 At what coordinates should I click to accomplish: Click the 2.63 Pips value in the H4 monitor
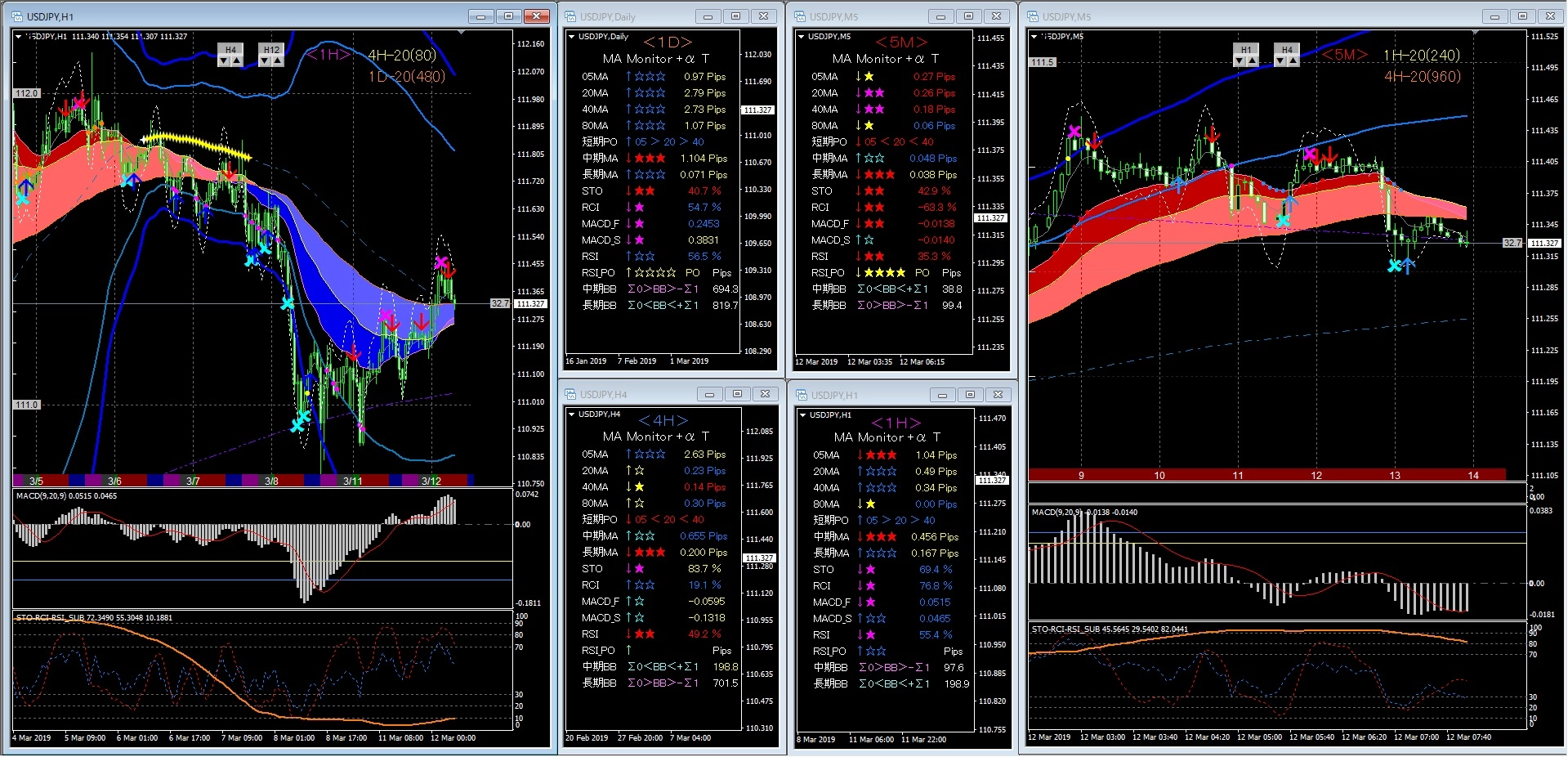(x=705, y=455)
